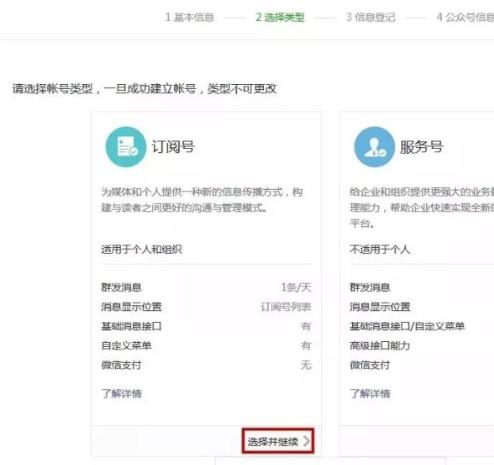This screenshot has width=494, height=465.
Task: Click 选择并继续 to choose 订阅号
Action: pos(278,441)
